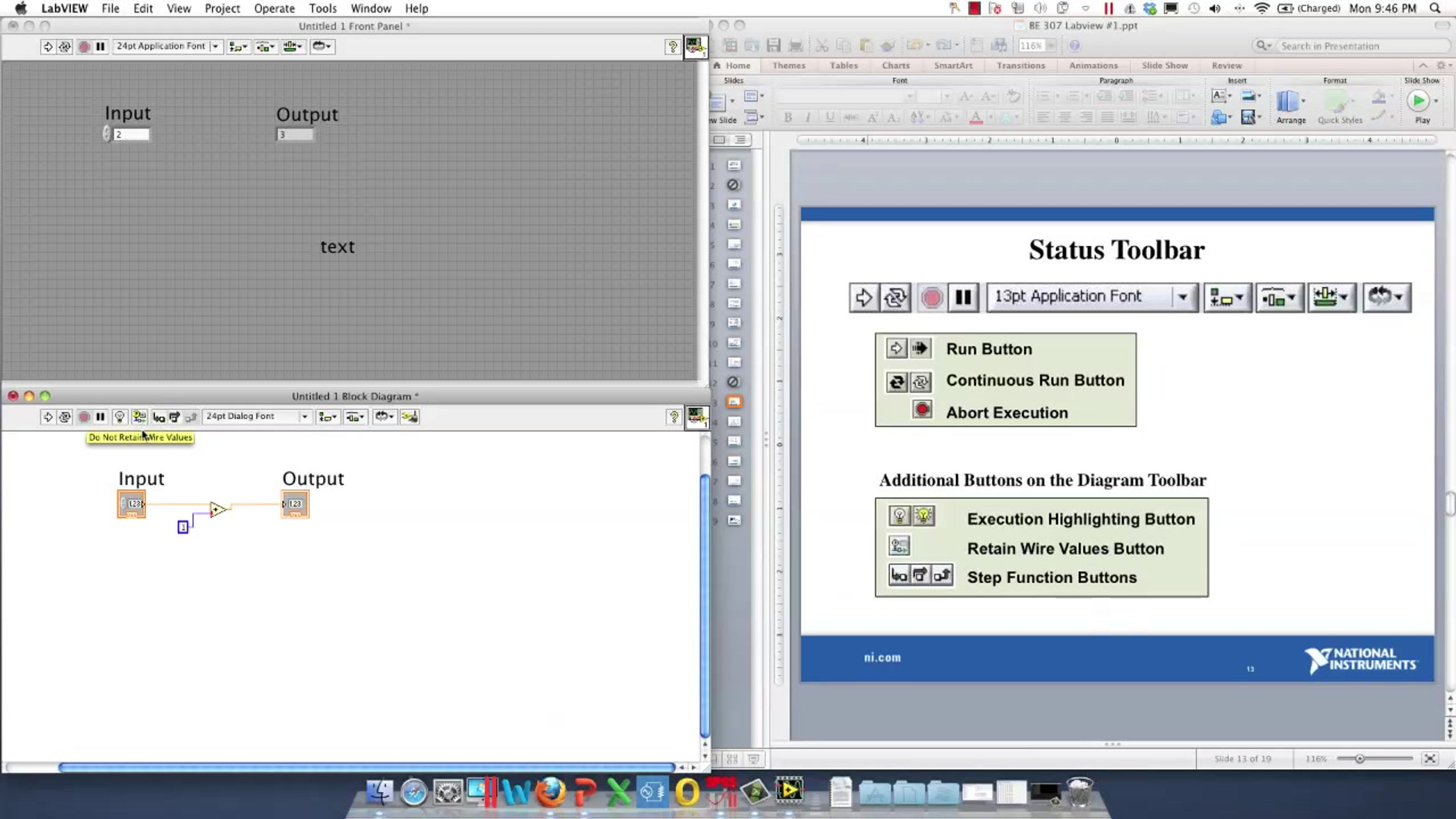Toggle italic formatting in the Font group
The width and height of the screenshot is (1456, 819).
tap(808, 117)
